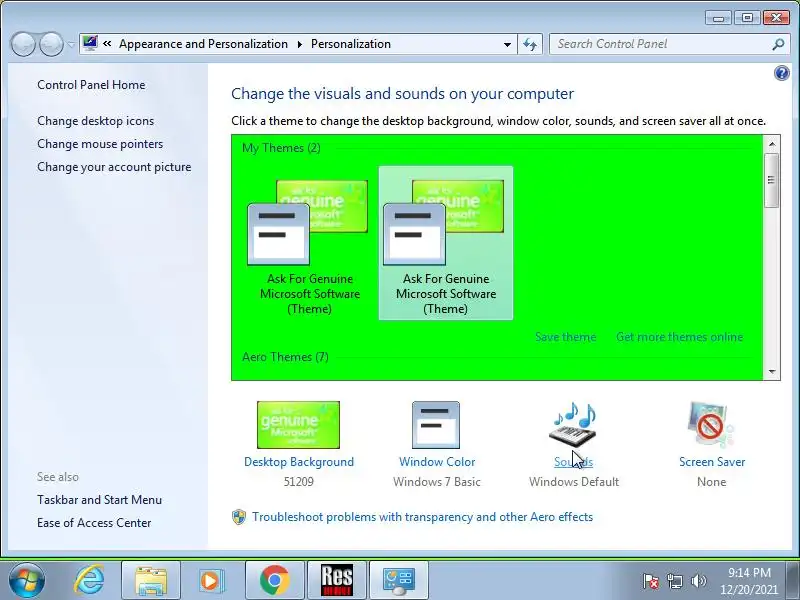The height and width of the screenshot is (600, 800).
Task: Click the blue help question mark icon
Action: pos(781,73)
